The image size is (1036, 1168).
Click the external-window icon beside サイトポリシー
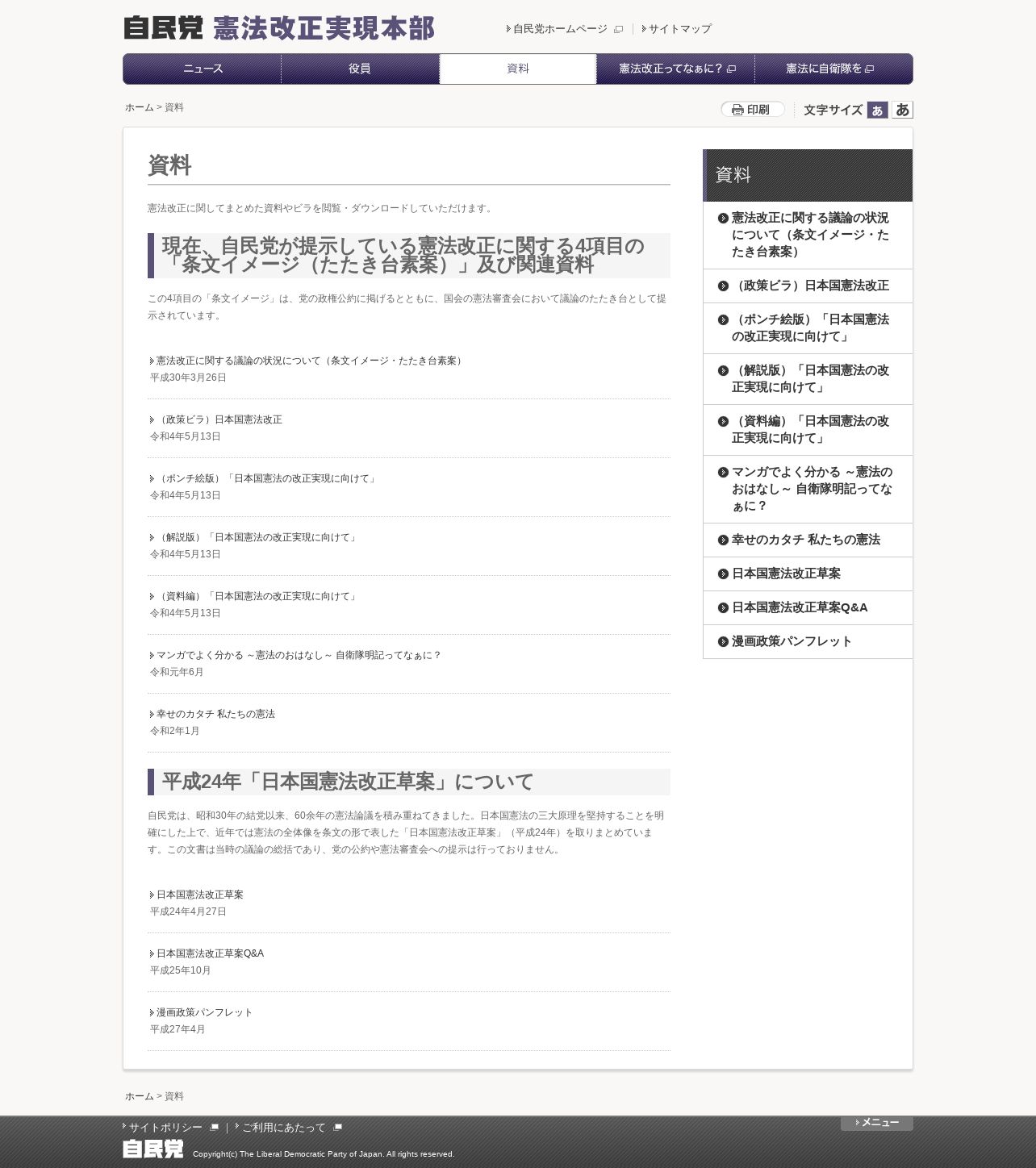[214, 1128]
